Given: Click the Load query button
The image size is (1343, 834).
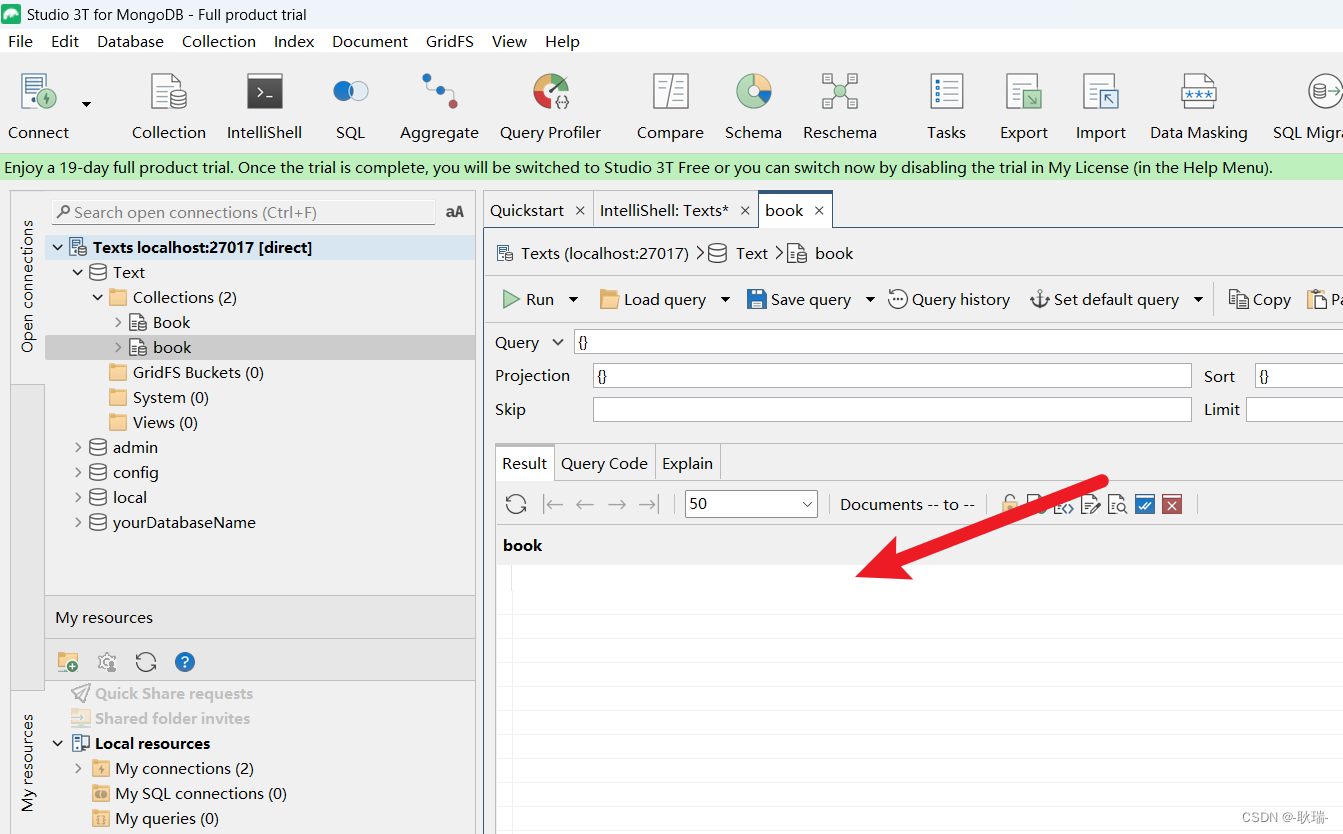Looking at the screenshot, I should (653, 299).
